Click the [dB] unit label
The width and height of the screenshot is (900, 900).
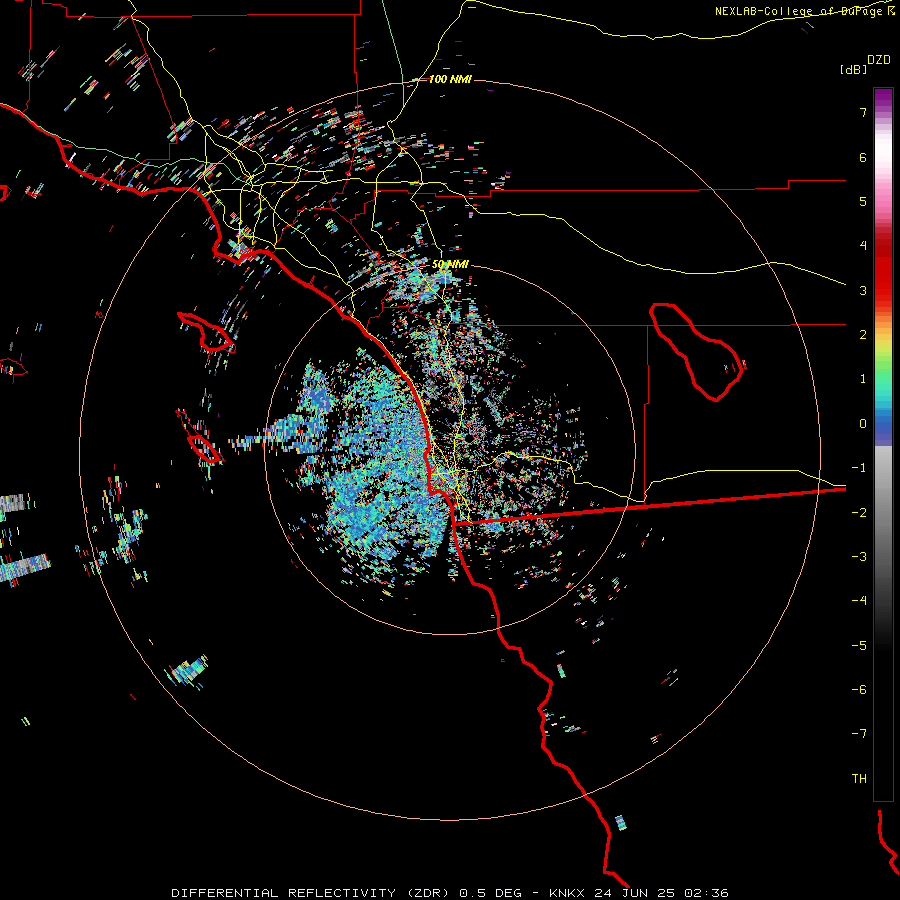pyautogui.click(x=853, y=69)
